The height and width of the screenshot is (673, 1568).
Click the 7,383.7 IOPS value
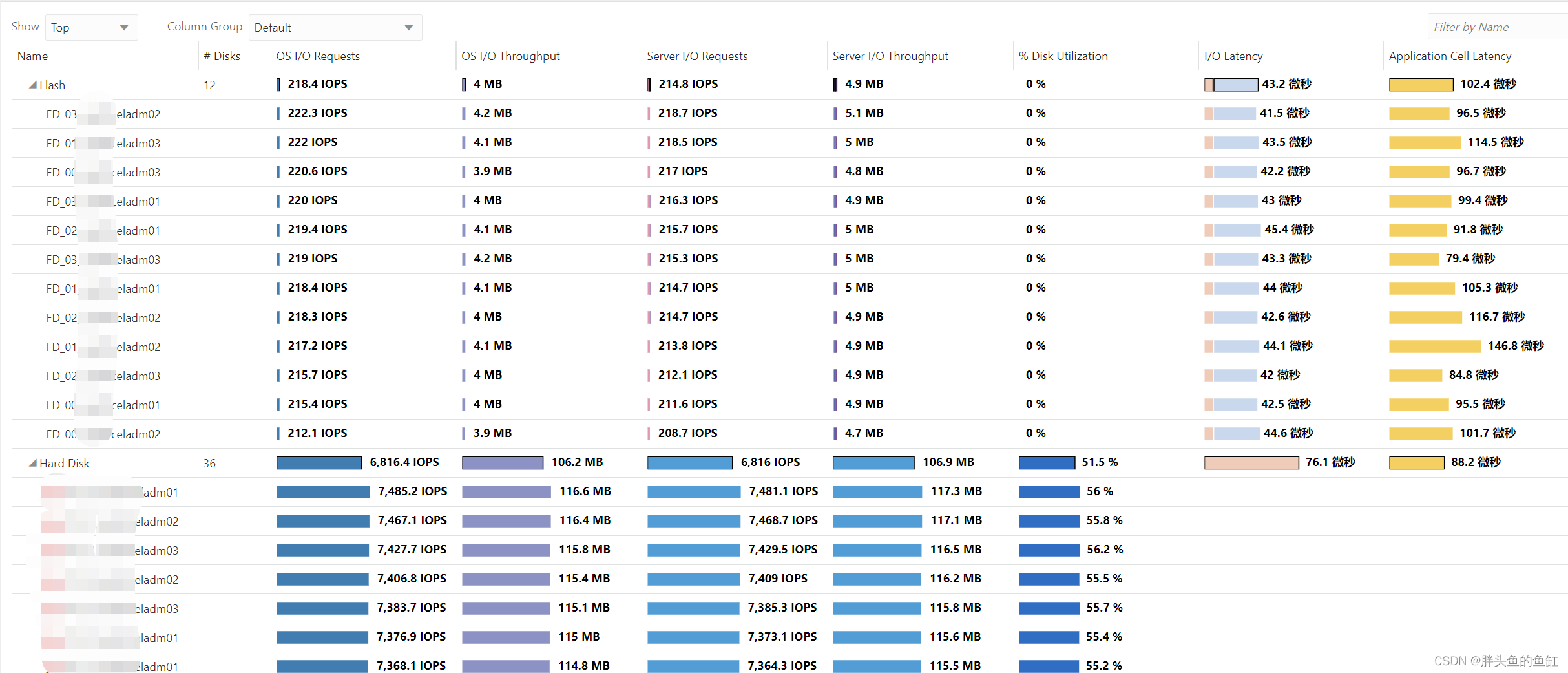[x=412, y=608]
